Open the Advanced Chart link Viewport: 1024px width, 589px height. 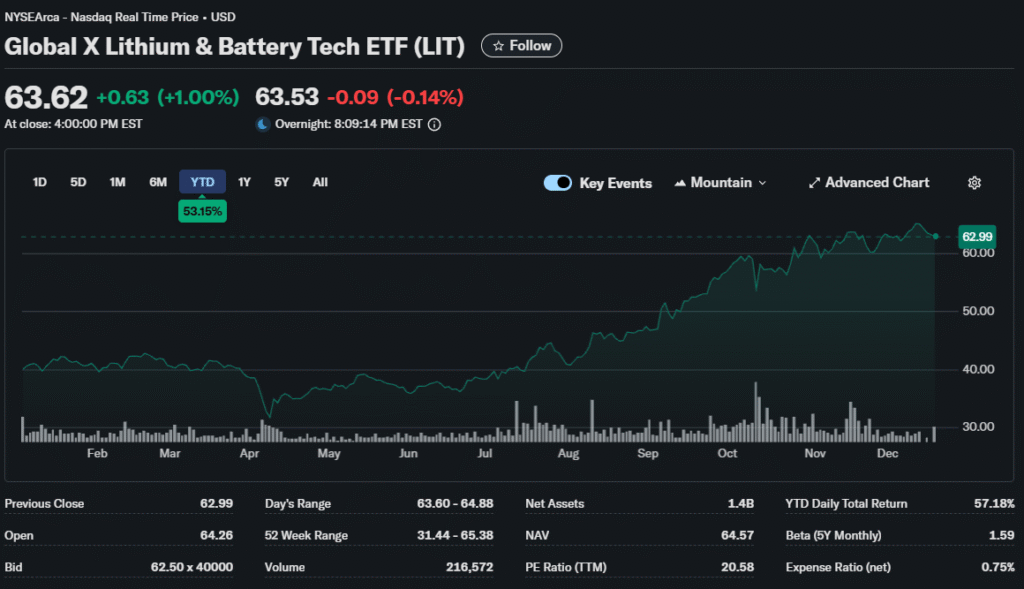(869, 183)
